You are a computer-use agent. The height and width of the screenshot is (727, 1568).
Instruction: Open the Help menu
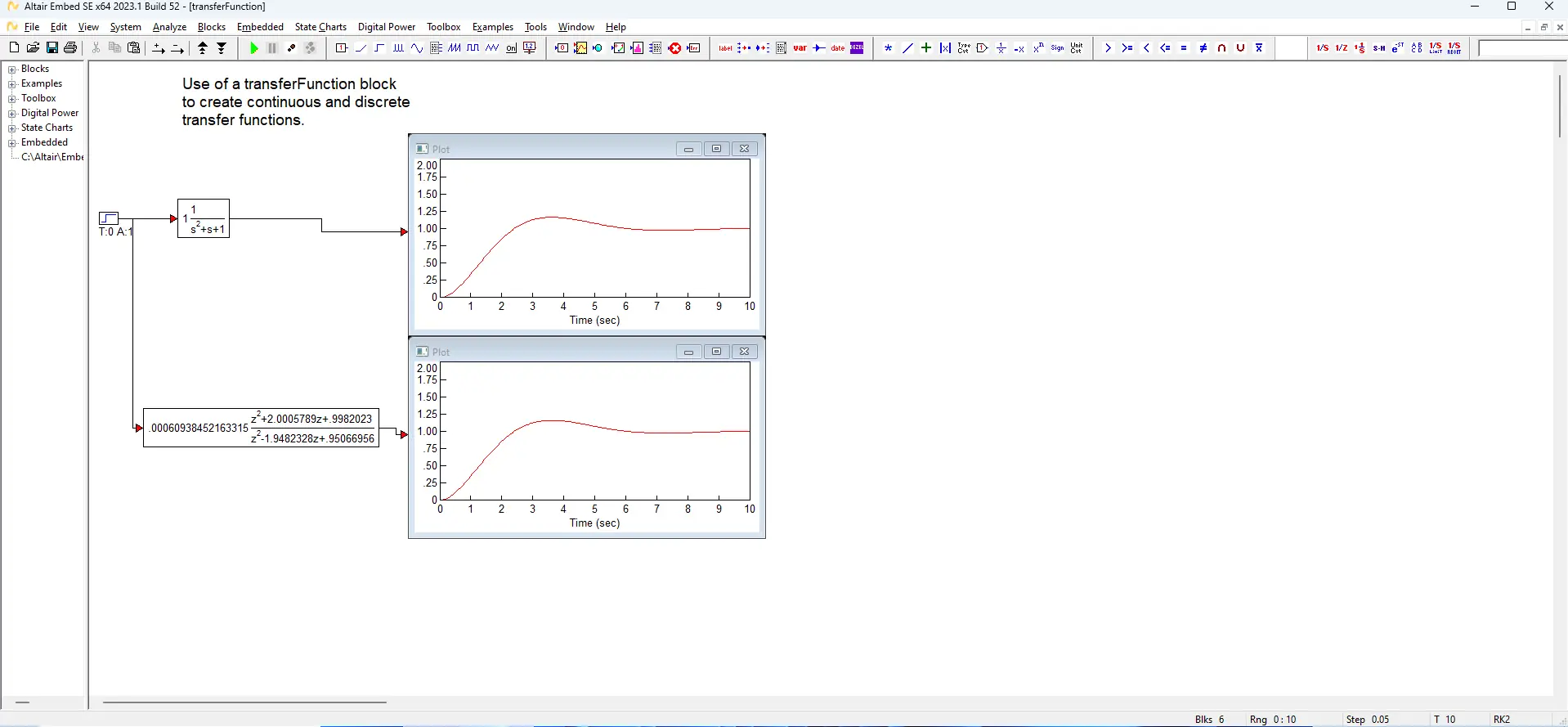[x=616, y=27]
